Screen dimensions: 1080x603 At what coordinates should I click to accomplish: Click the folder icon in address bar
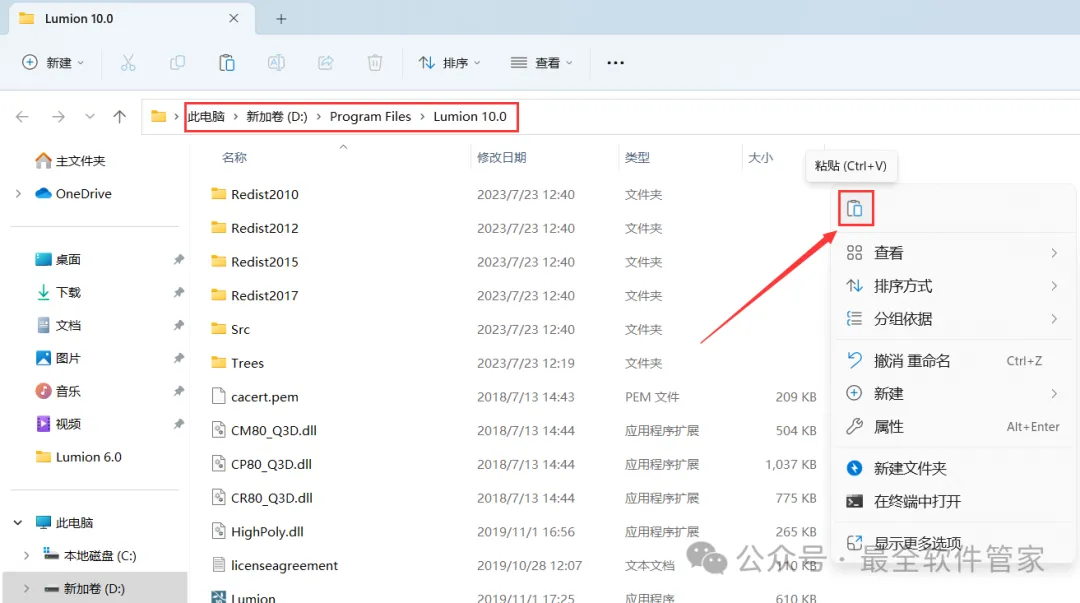point(158,116)
